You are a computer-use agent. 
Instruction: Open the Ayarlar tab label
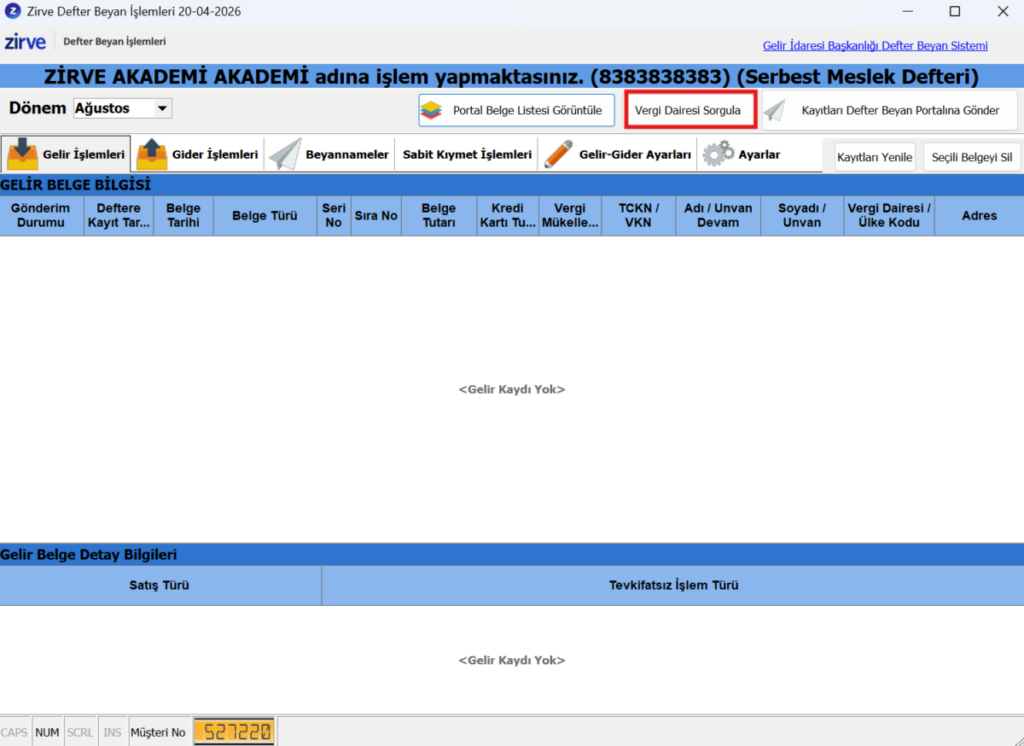point(759,155)
